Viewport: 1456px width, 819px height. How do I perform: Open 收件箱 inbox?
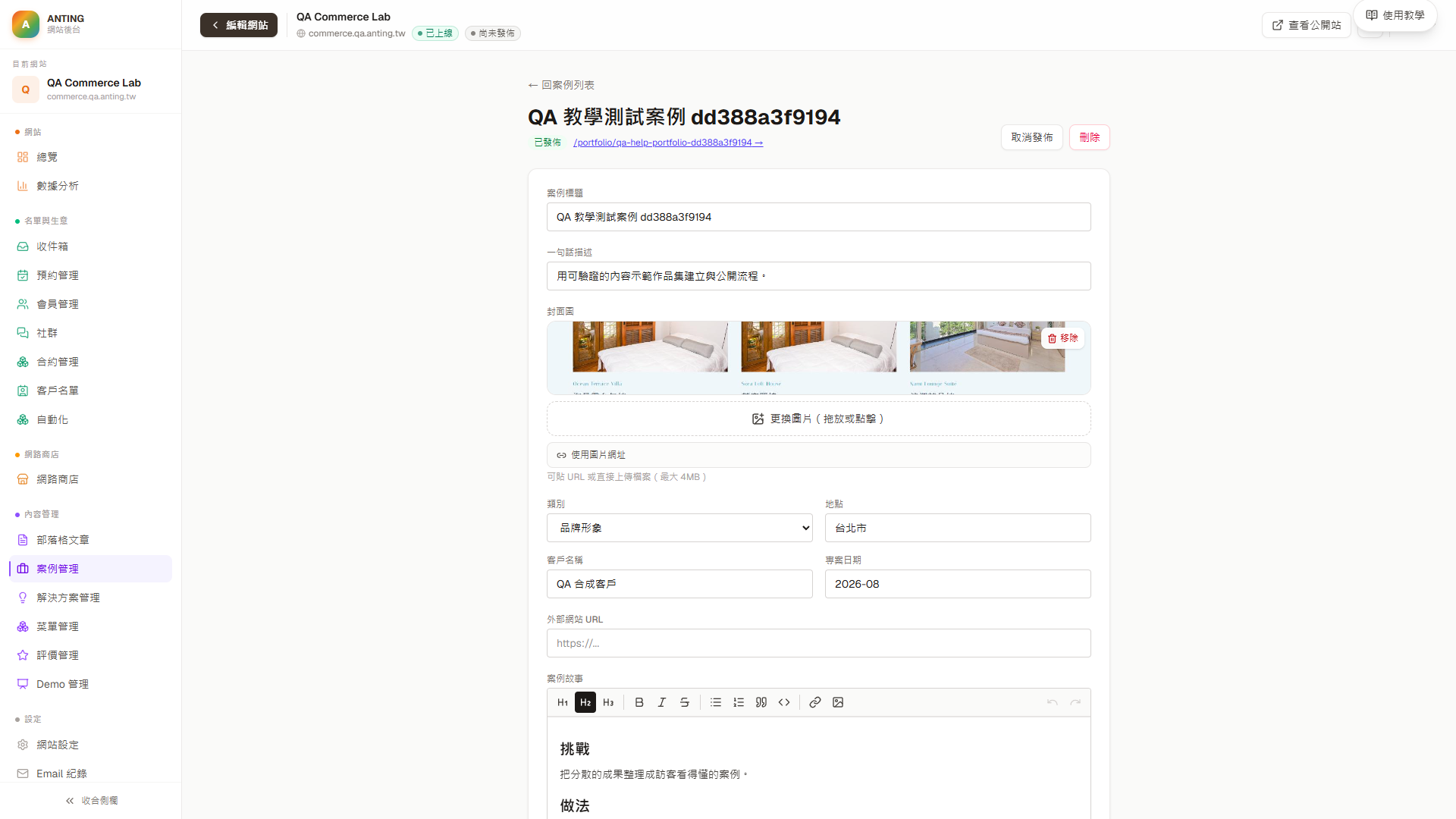pyautogui.click(x=90, y=246)
